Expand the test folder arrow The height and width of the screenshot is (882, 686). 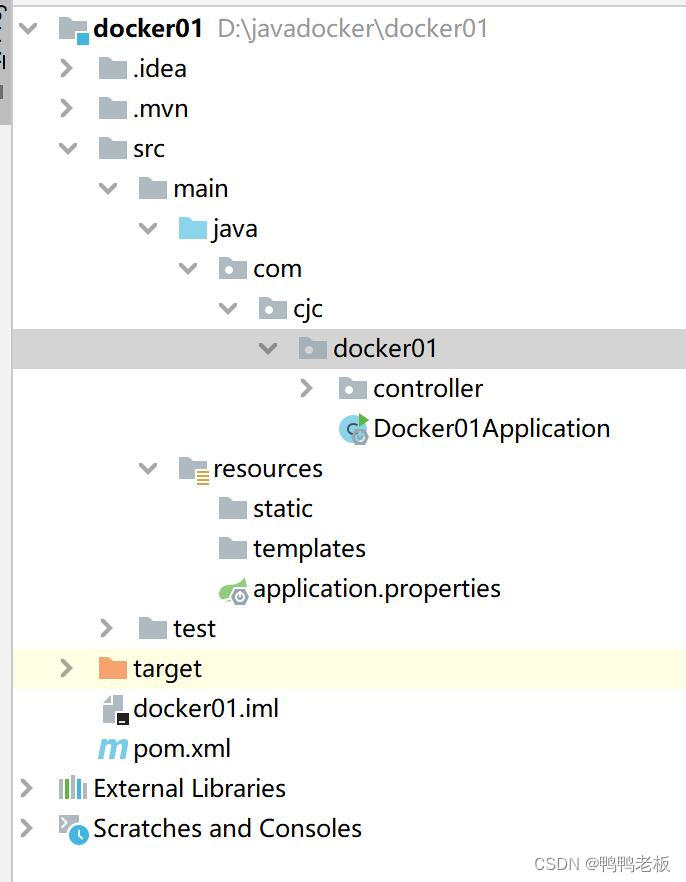click(x=107, y=628)
